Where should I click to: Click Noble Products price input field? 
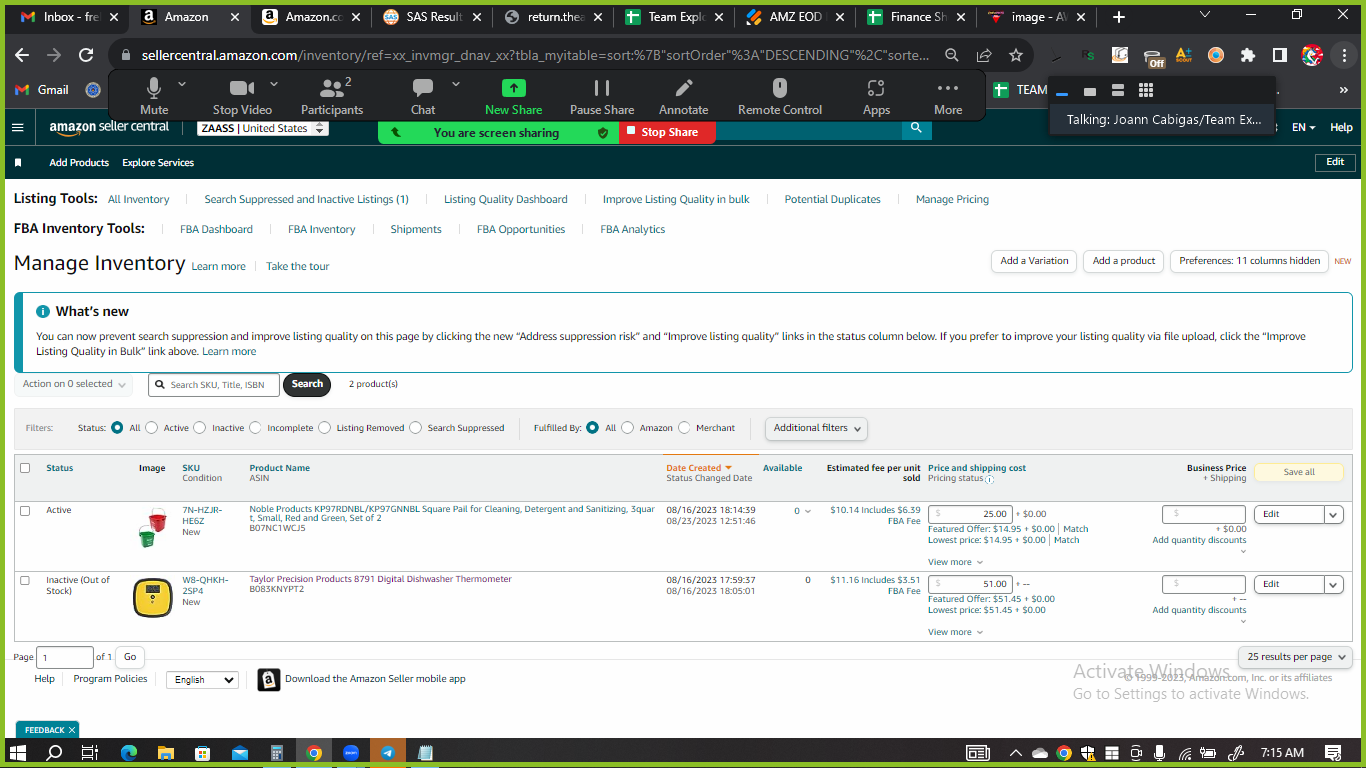coord(970,514)
